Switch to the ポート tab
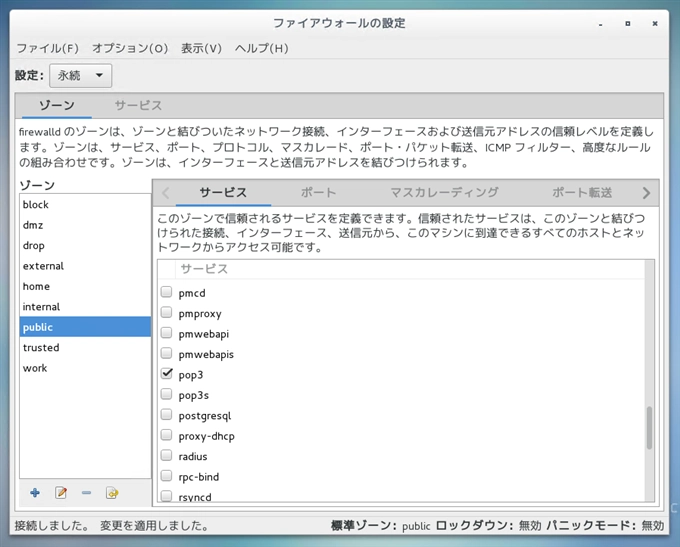This screenshot has width=680, height=547. tap(319, 193)
